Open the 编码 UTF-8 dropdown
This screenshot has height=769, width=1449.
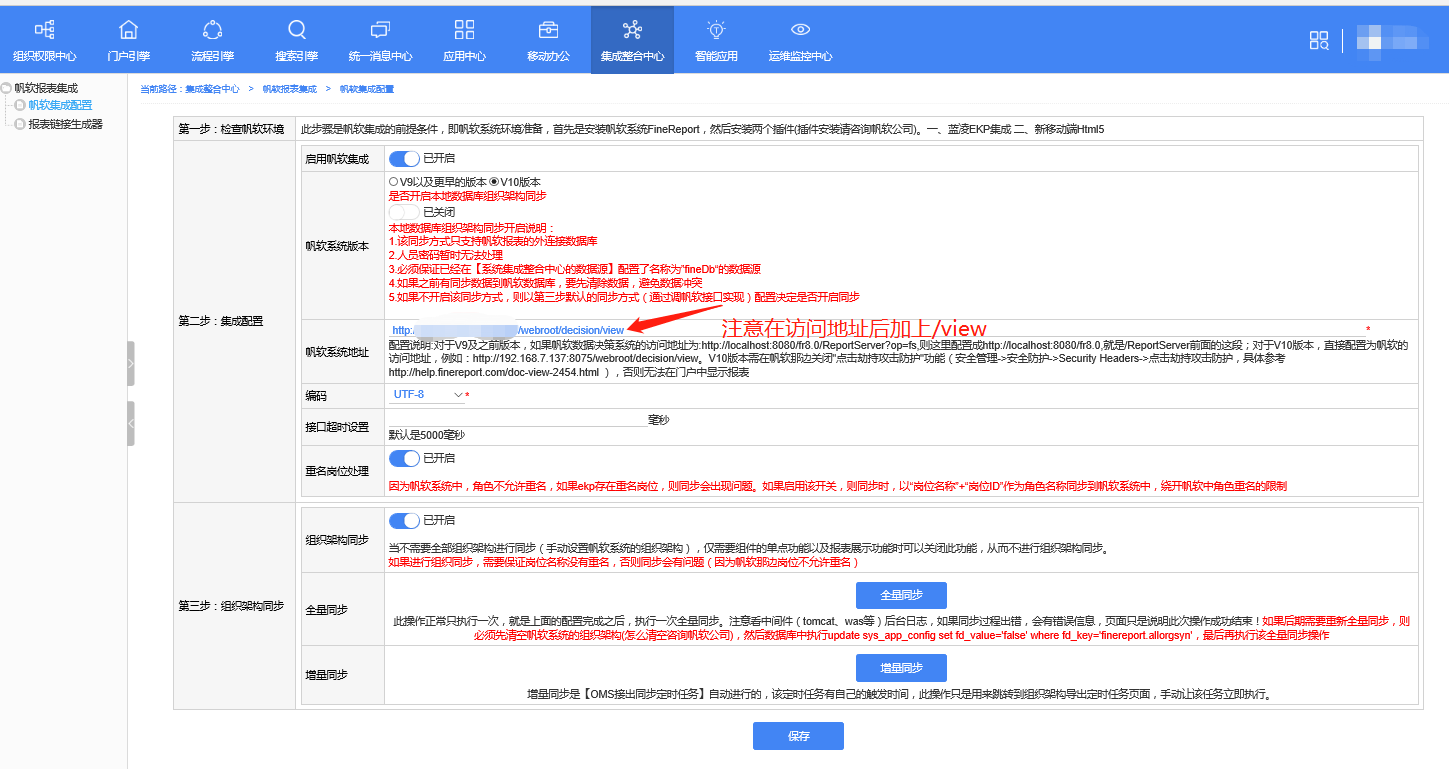pyautogui.click(x=426, y=395)
